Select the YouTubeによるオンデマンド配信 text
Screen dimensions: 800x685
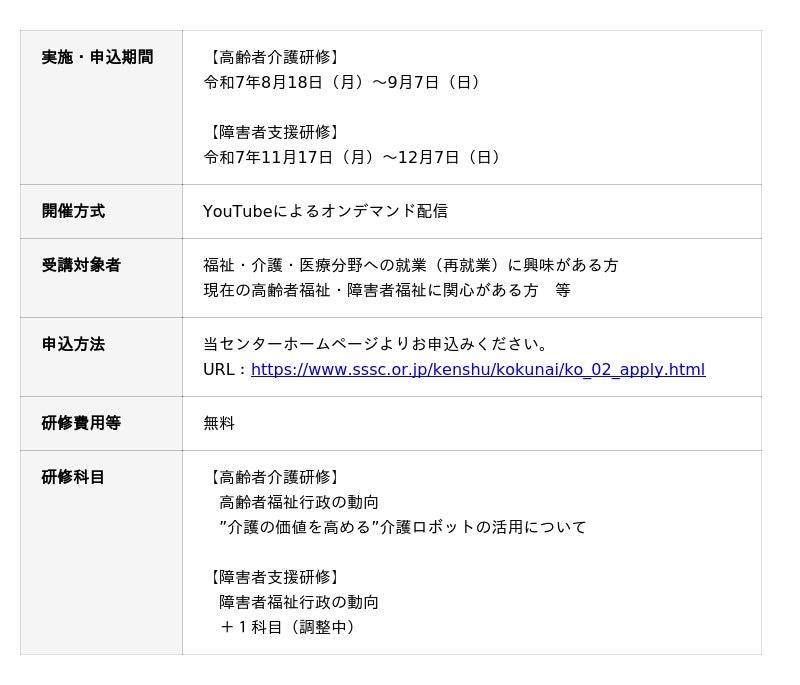click(325, 211)
